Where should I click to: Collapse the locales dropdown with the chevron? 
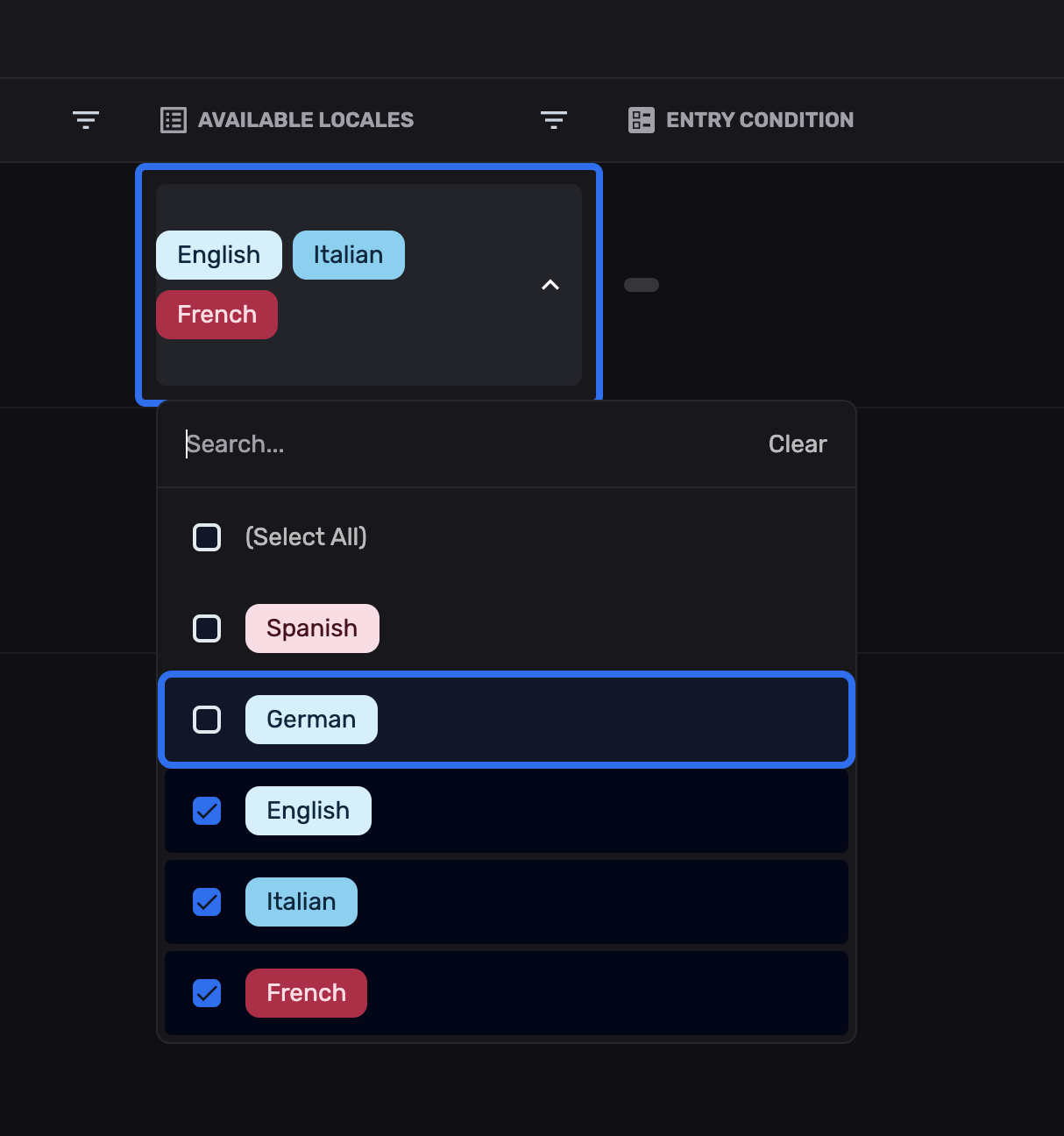[550, 285]
